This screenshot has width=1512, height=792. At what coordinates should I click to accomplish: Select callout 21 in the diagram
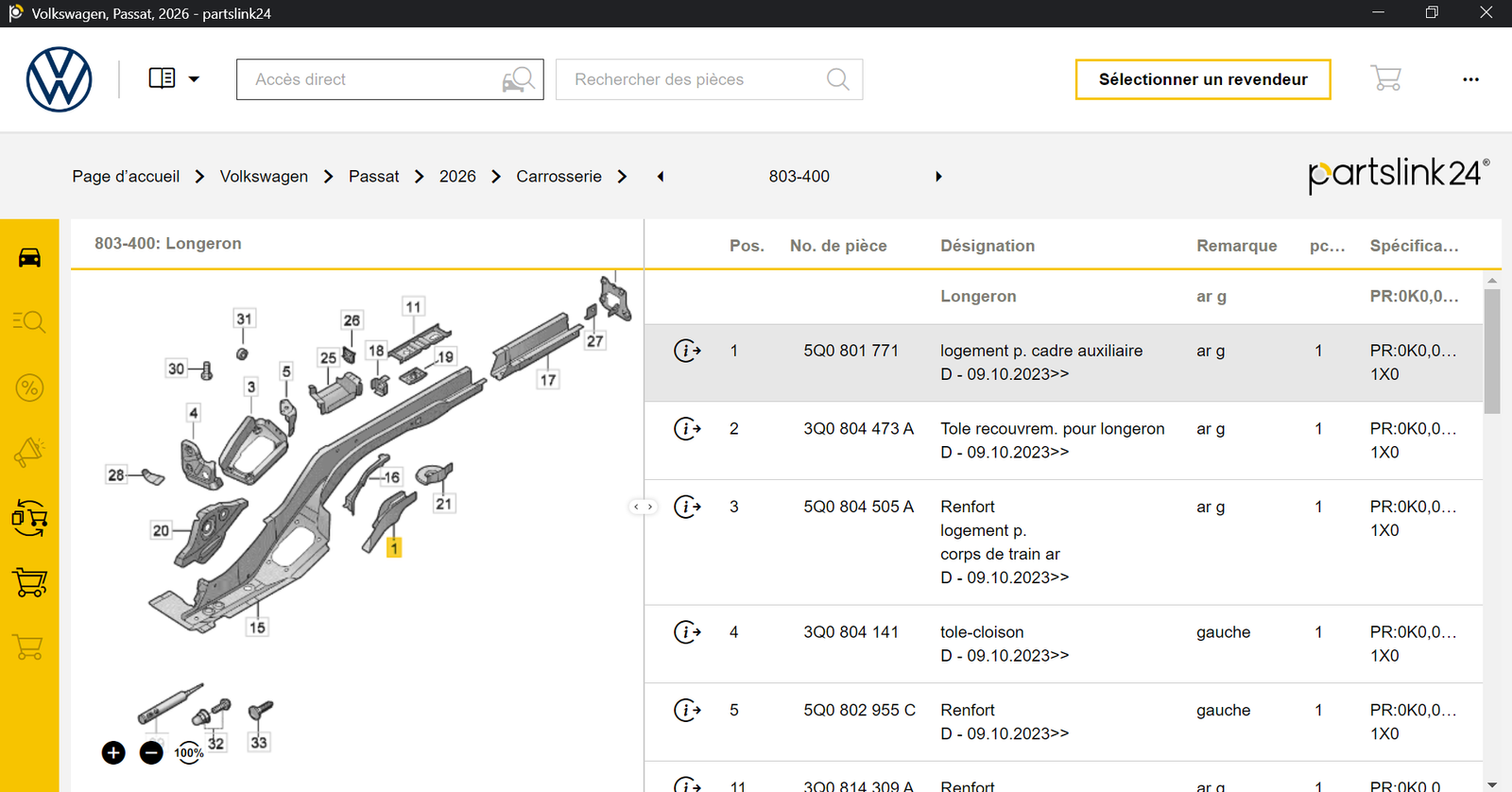coord(444,504)
